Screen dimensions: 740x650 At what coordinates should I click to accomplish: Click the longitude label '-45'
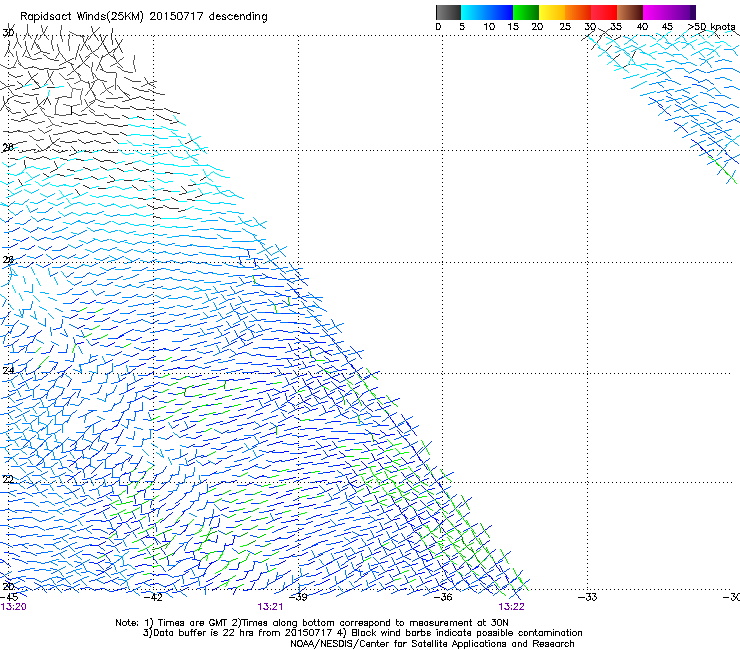click(x=9, y=597)
